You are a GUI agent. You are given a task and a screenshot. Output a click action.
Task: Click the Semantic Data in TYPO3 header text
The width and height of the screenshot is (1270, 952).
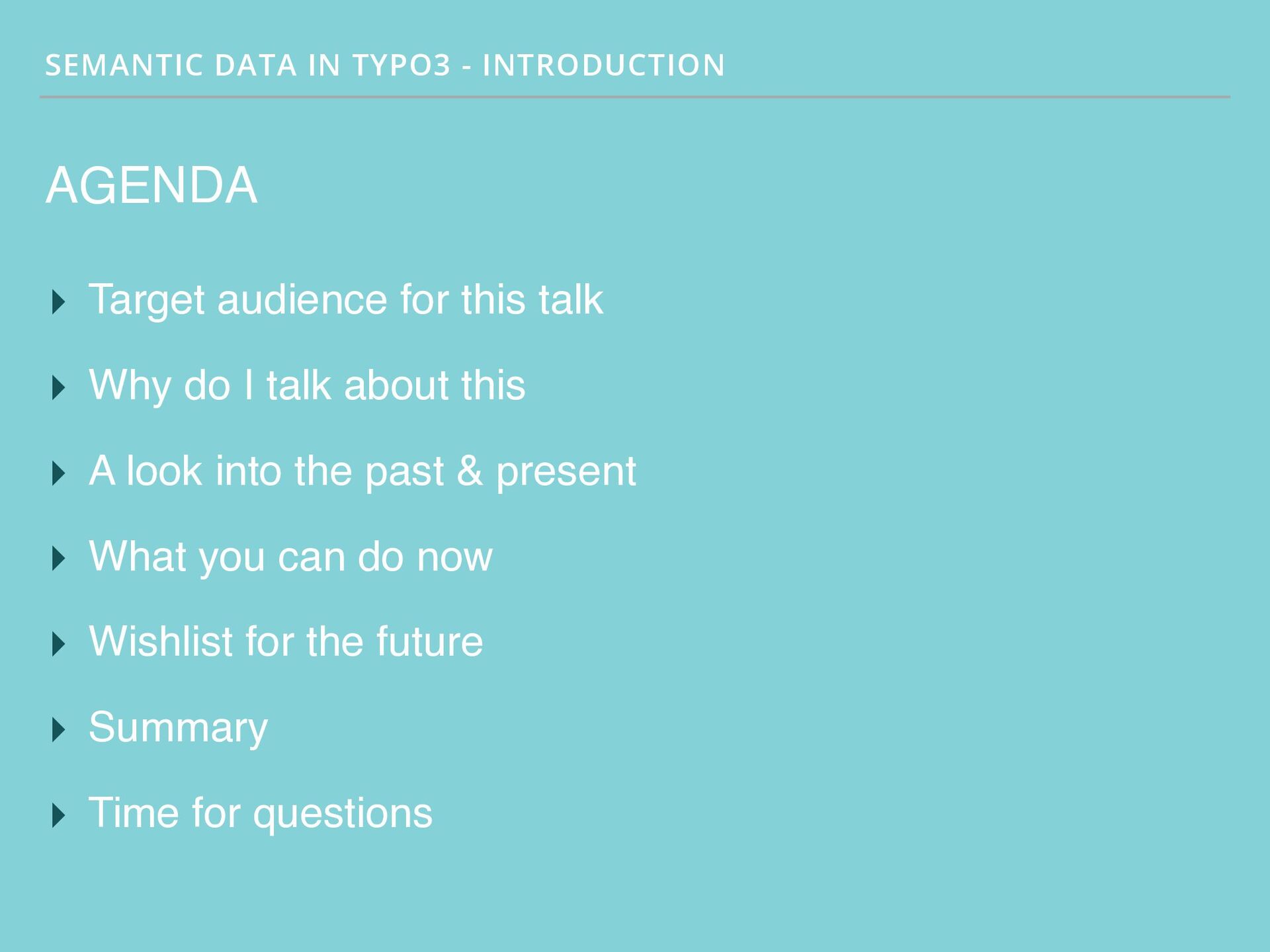pos(385,65)
